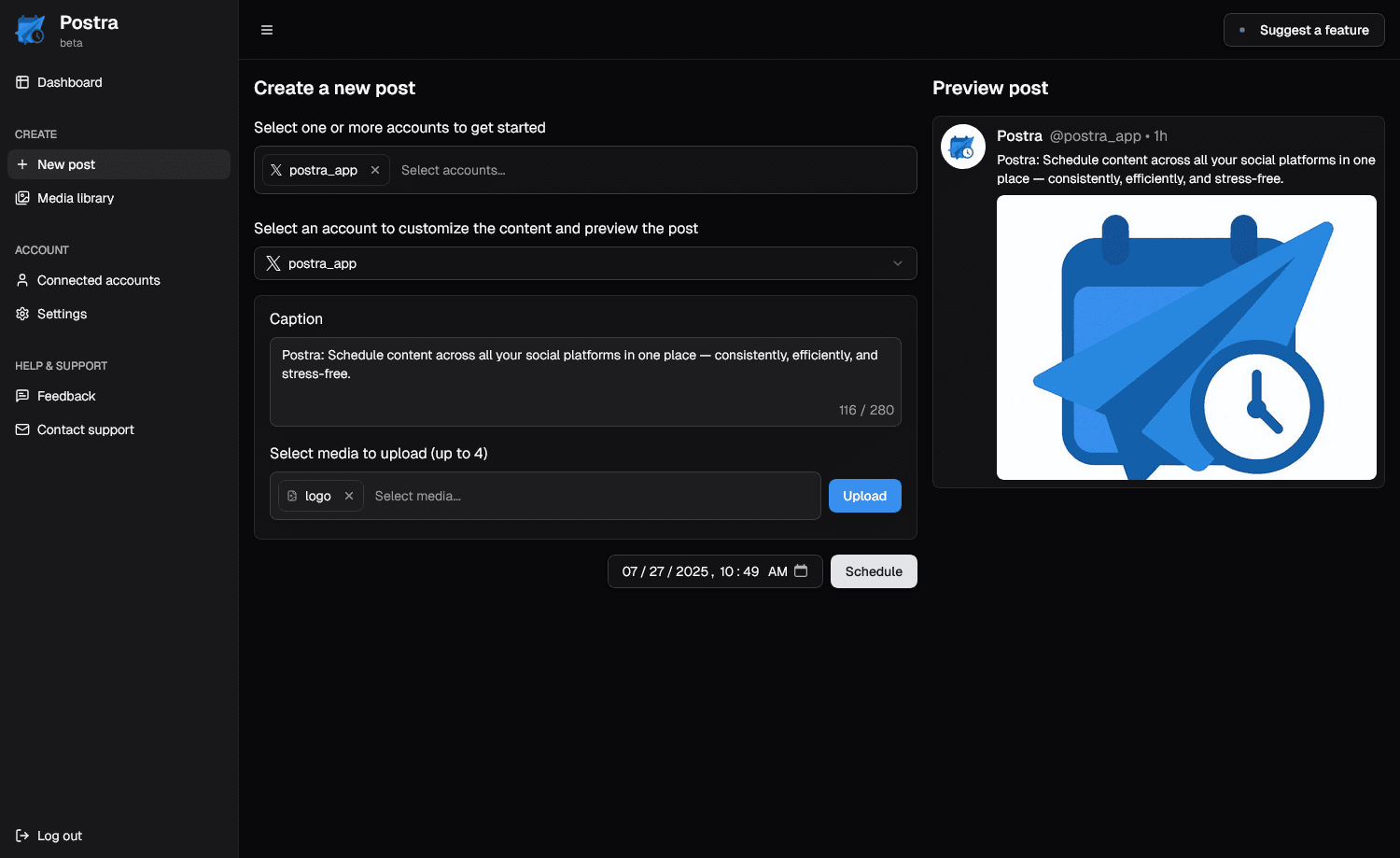Click the Schedule button
Image resolution: width=1400 pixels, height=858 pixels.
pos(874,571)
